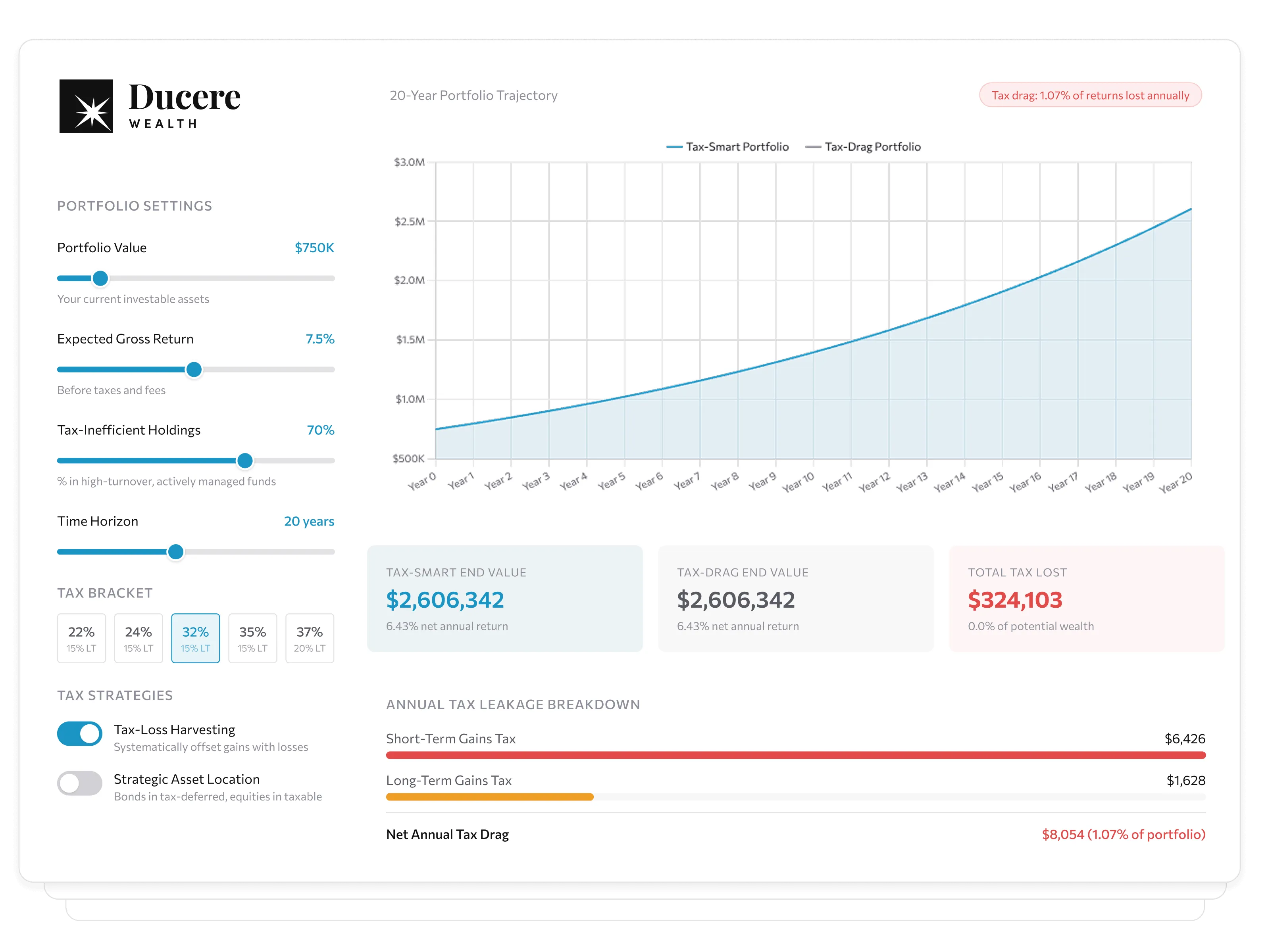Enable the Strategic Asset Location switch
This screenshot has height=952, width=1270.
(80, 783)
